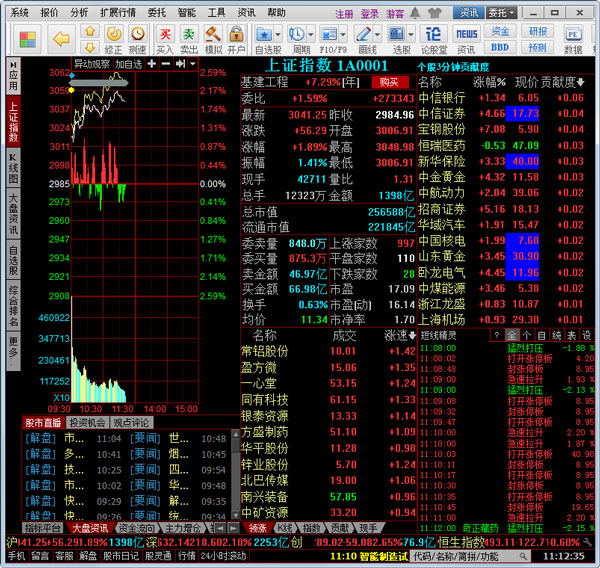Click the colorful home grid icon
The height and width of the screenshot is (568, 600).
27,39
